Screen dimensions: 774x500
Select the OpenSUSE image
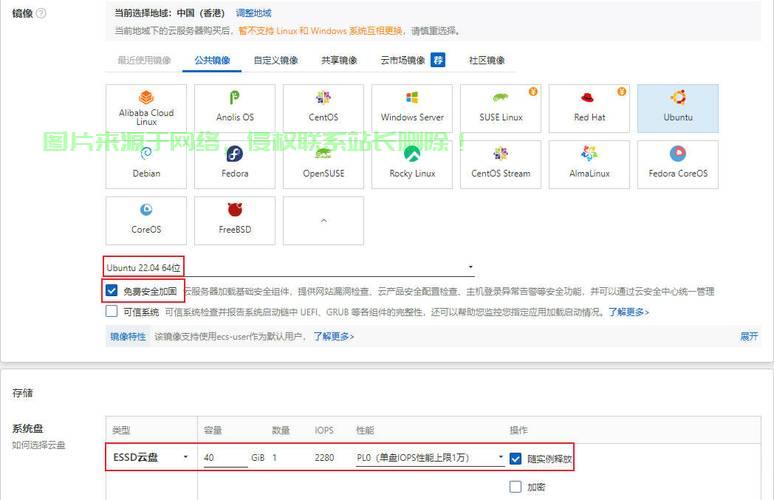pos(323,164)
